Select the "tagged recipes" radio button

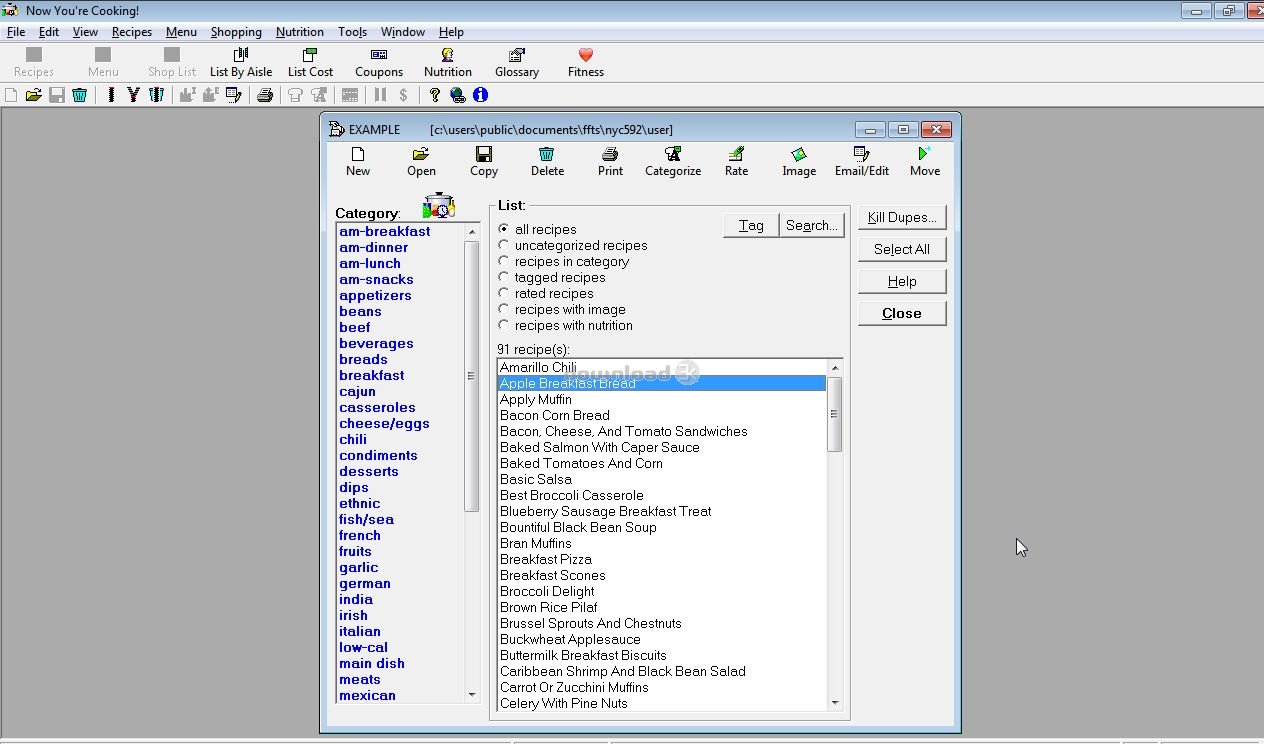pos(504,277)
